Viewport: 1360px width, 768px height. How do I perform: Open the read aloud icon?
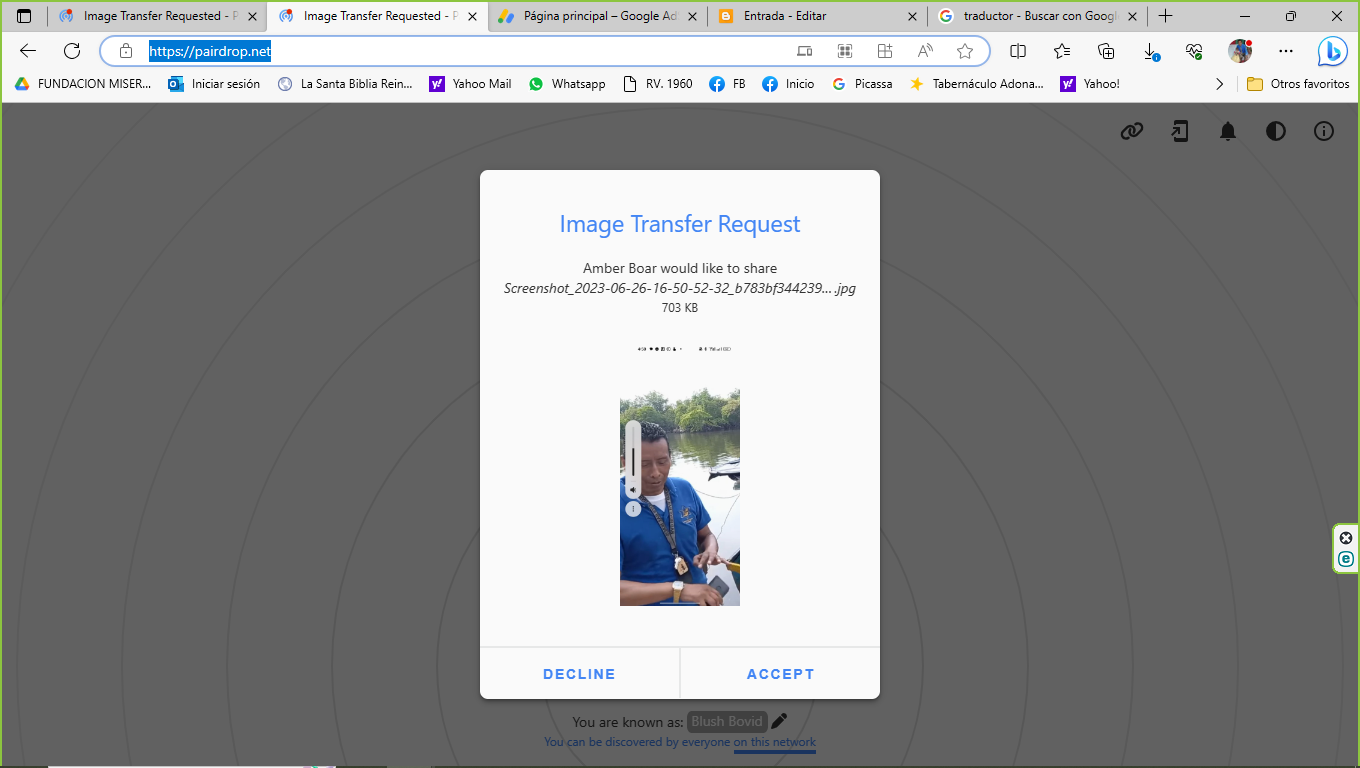[x=925, y=51]
